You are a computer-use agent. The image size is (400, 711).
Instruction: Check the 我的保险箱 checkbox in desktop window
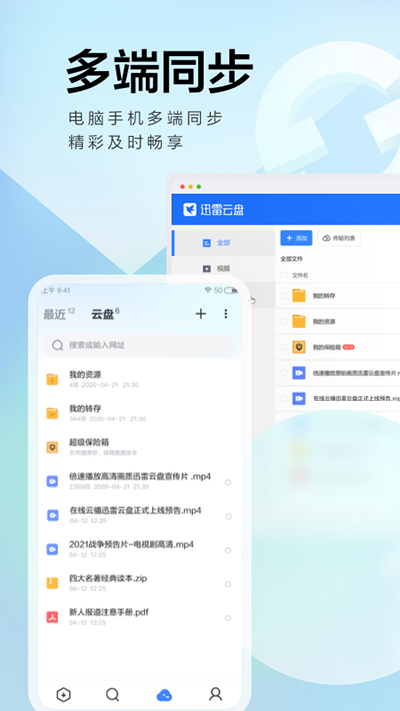coord(284,347)
